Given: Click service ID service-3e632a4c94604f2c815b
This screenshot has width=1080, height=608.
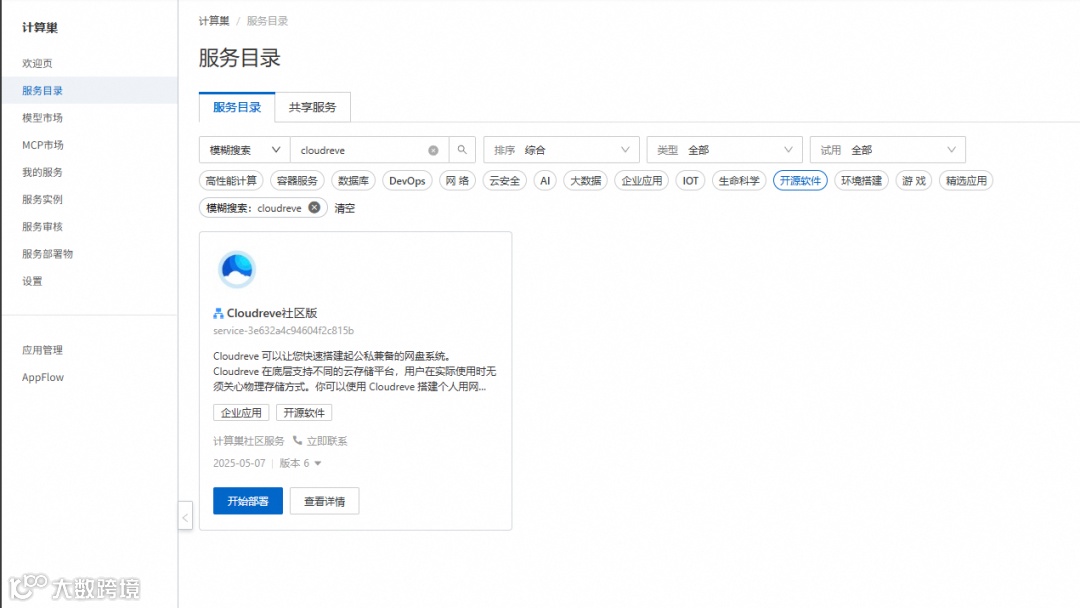Looking at the screenshot, I should [283, 331].
